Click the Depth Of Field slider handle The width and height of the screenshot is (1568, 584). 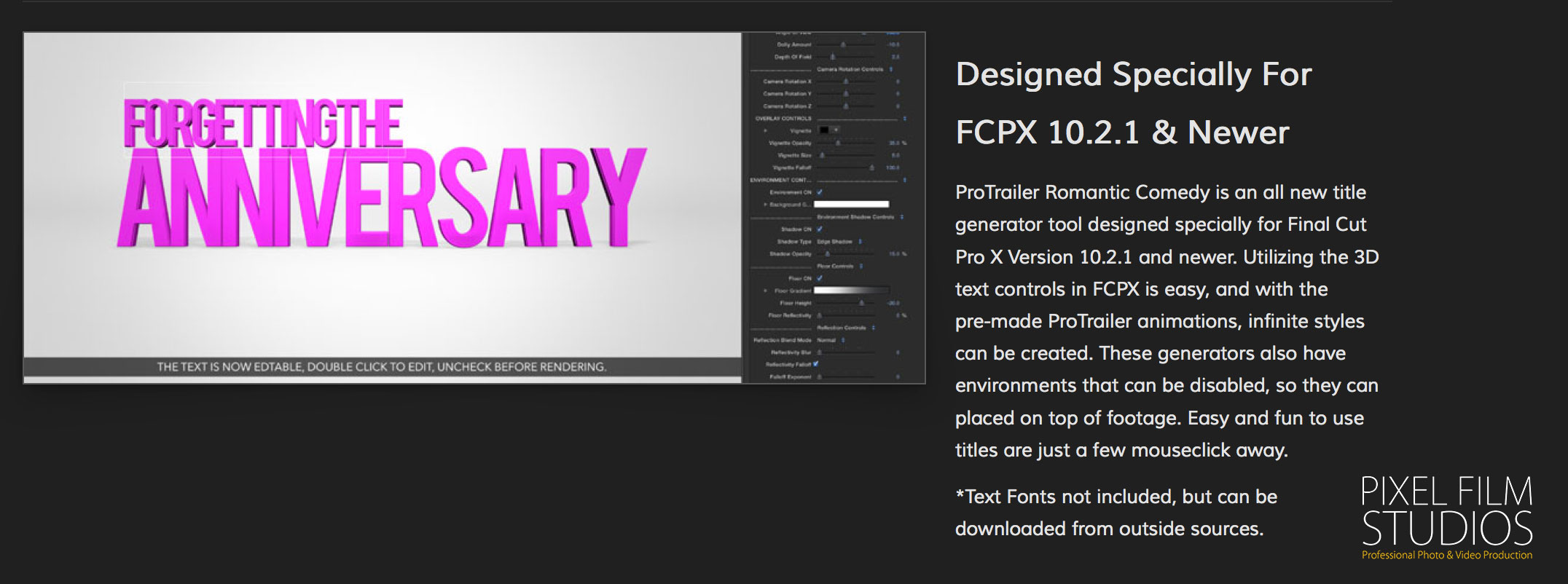[833, 57]
